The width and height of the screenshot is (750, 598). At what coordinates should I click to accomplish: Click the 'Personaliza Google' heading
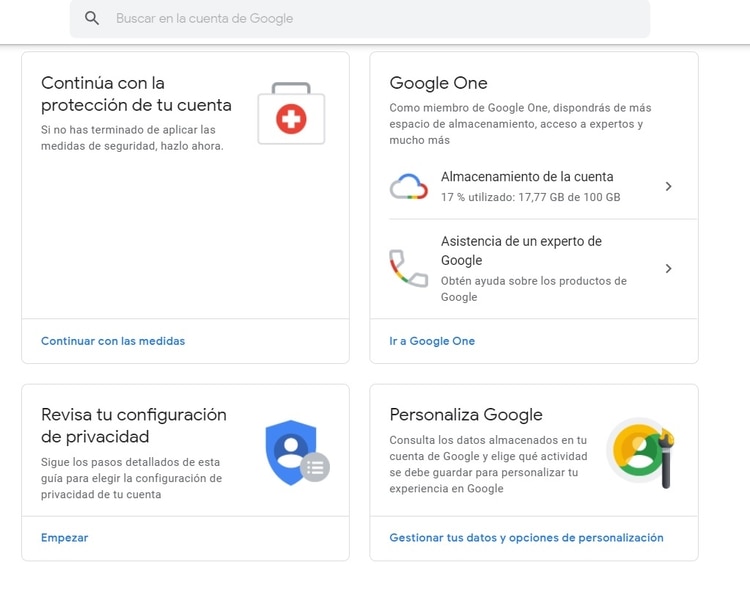click(466, 415)
